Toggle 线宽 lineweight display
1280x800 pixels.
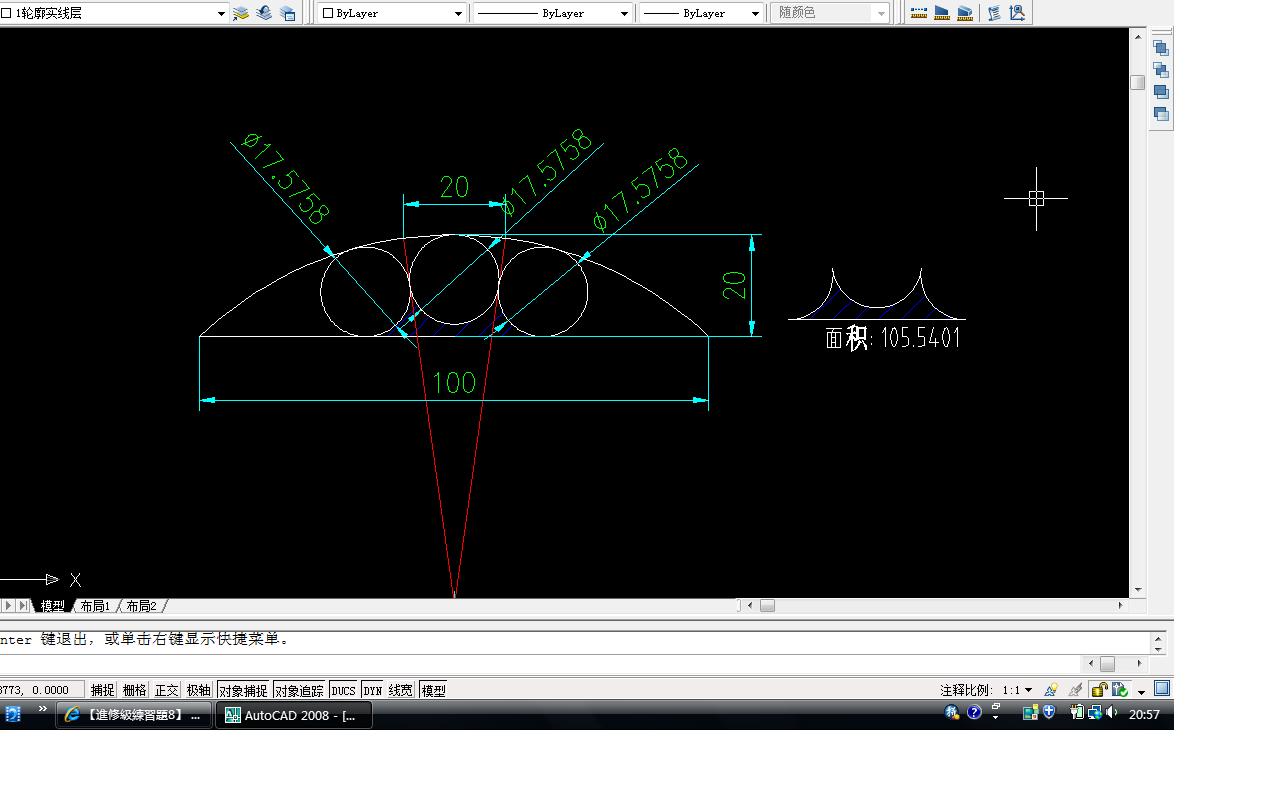click(400, 690)
